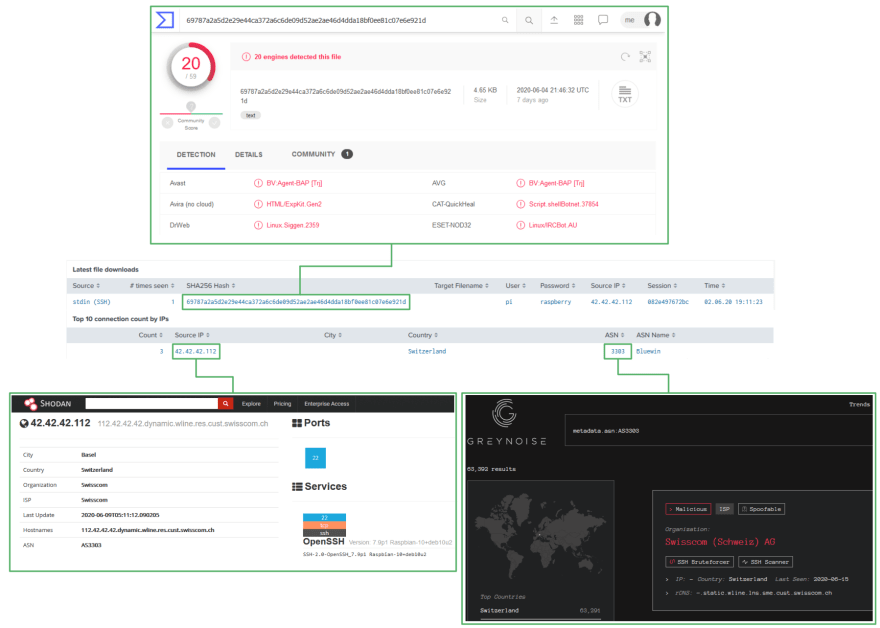Click the reanalyze refresh icon in VirusTotal
The image size is (880, 628).
tap(625, 57)
